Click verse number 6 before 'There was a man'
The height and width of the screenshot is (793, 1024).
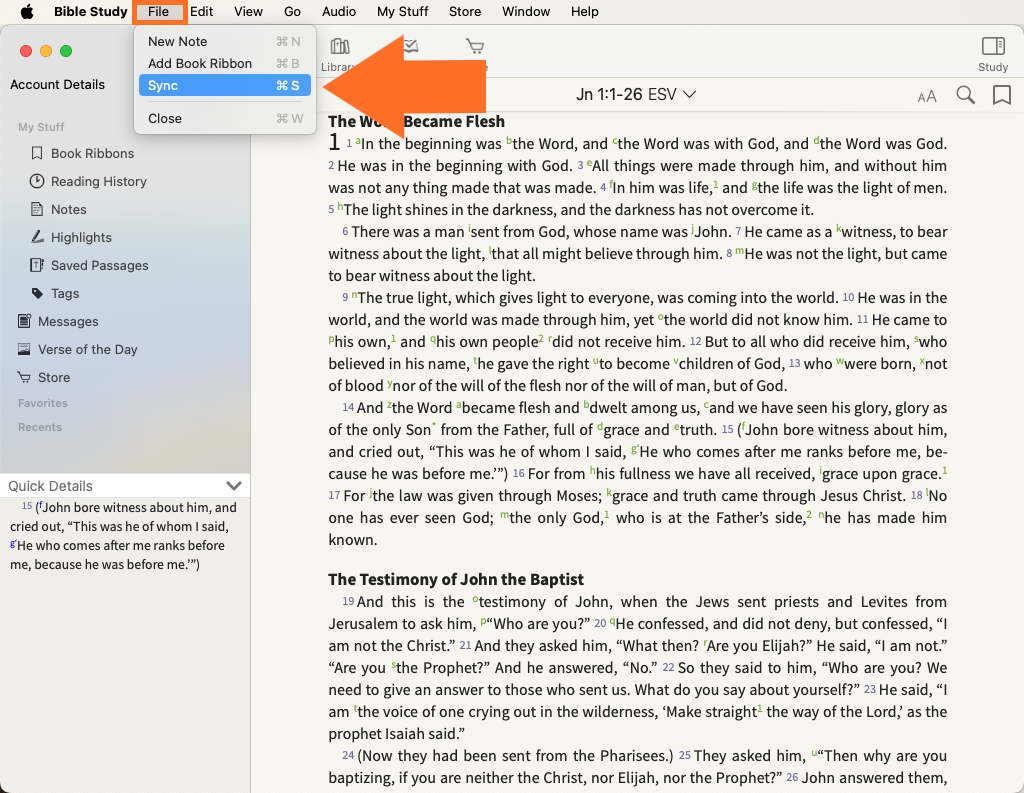click(345, 232)
